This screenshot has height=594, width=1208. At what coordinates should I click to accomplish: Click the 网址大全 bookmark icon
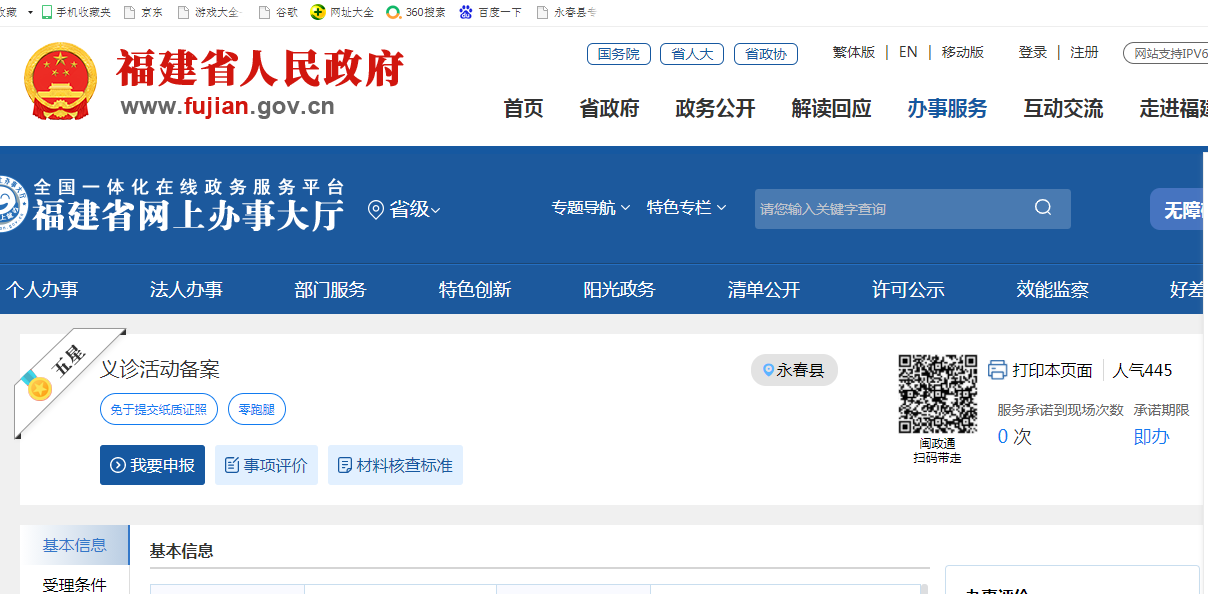tap(318, 12)
